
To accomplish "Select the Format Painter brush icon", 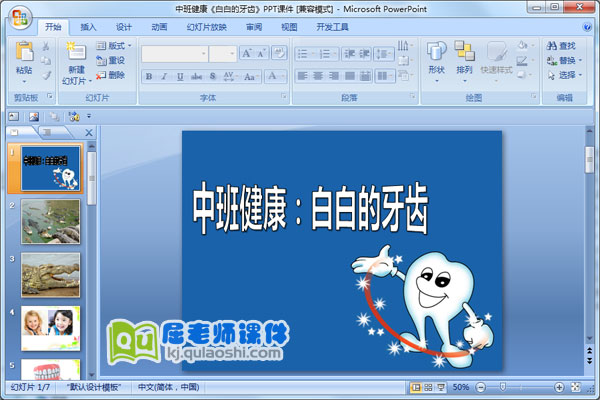I will [x=46, y=75].
